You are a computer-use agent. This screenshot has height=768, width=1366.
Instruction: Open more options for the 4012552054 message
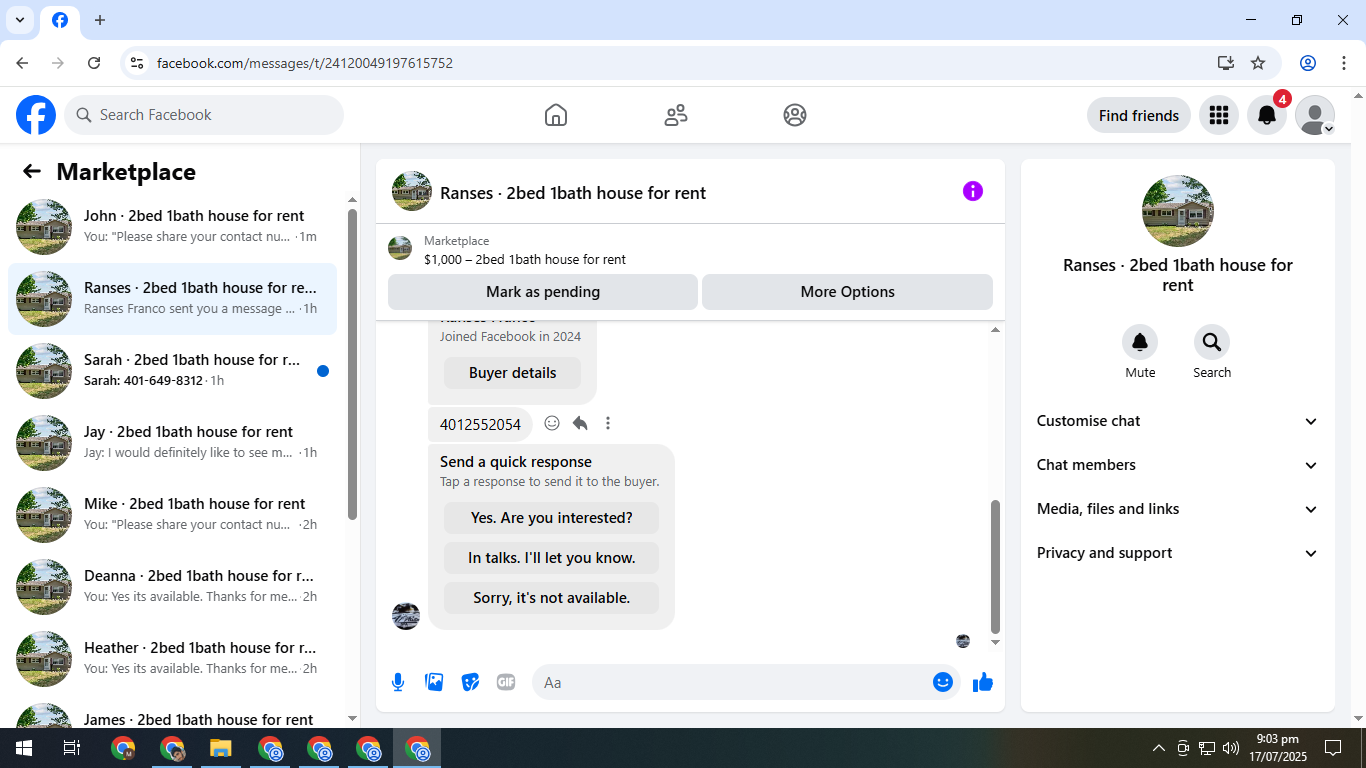(x=608, y=423)
